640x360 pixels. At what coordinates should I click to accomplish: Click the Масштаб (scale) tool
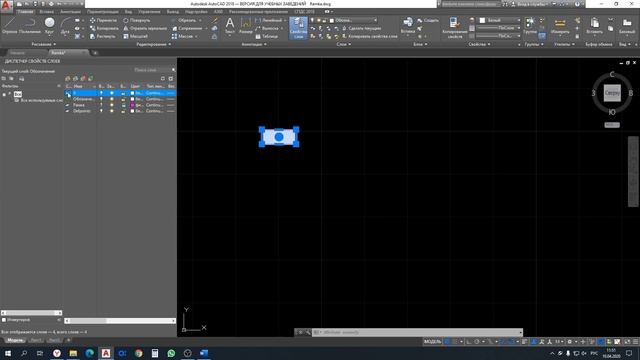(136, 36)
